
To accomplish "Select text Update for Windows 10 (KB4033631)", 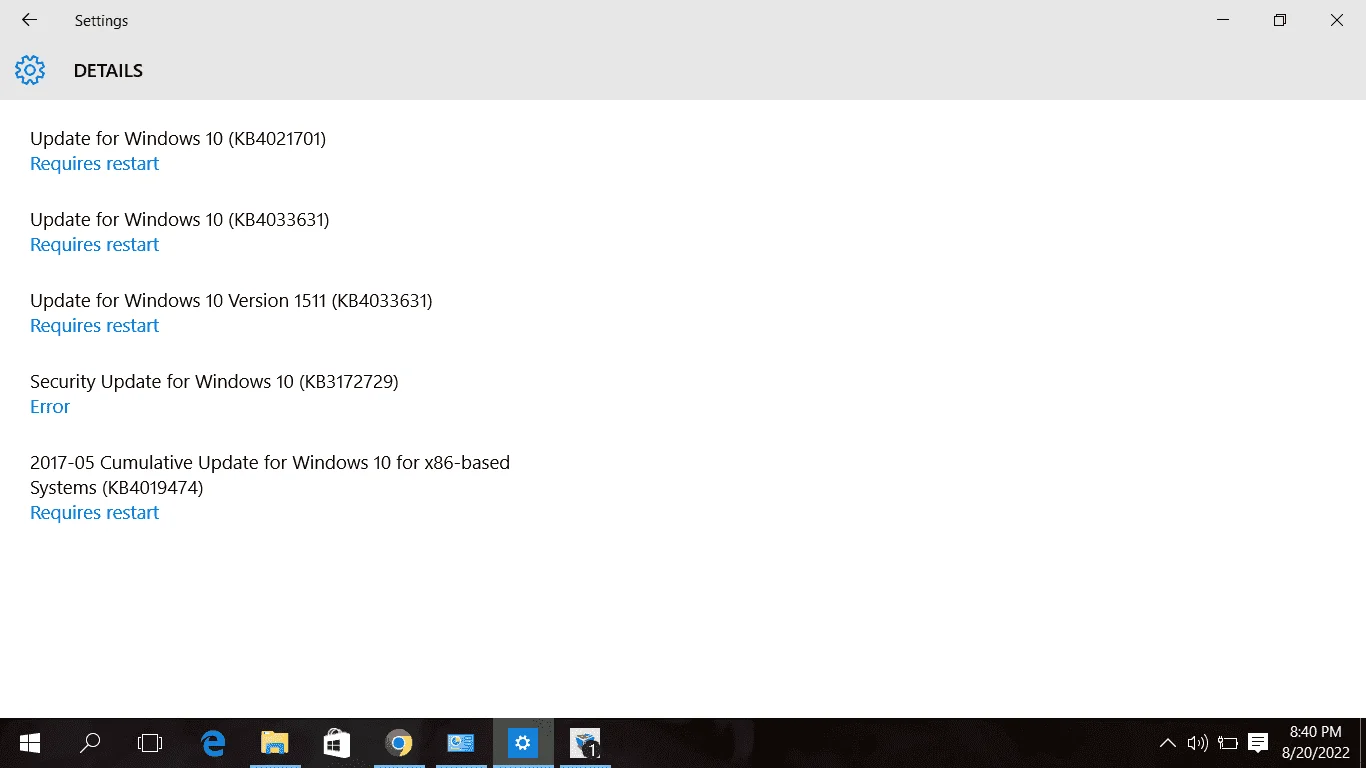I will click(x=179, y=220).
